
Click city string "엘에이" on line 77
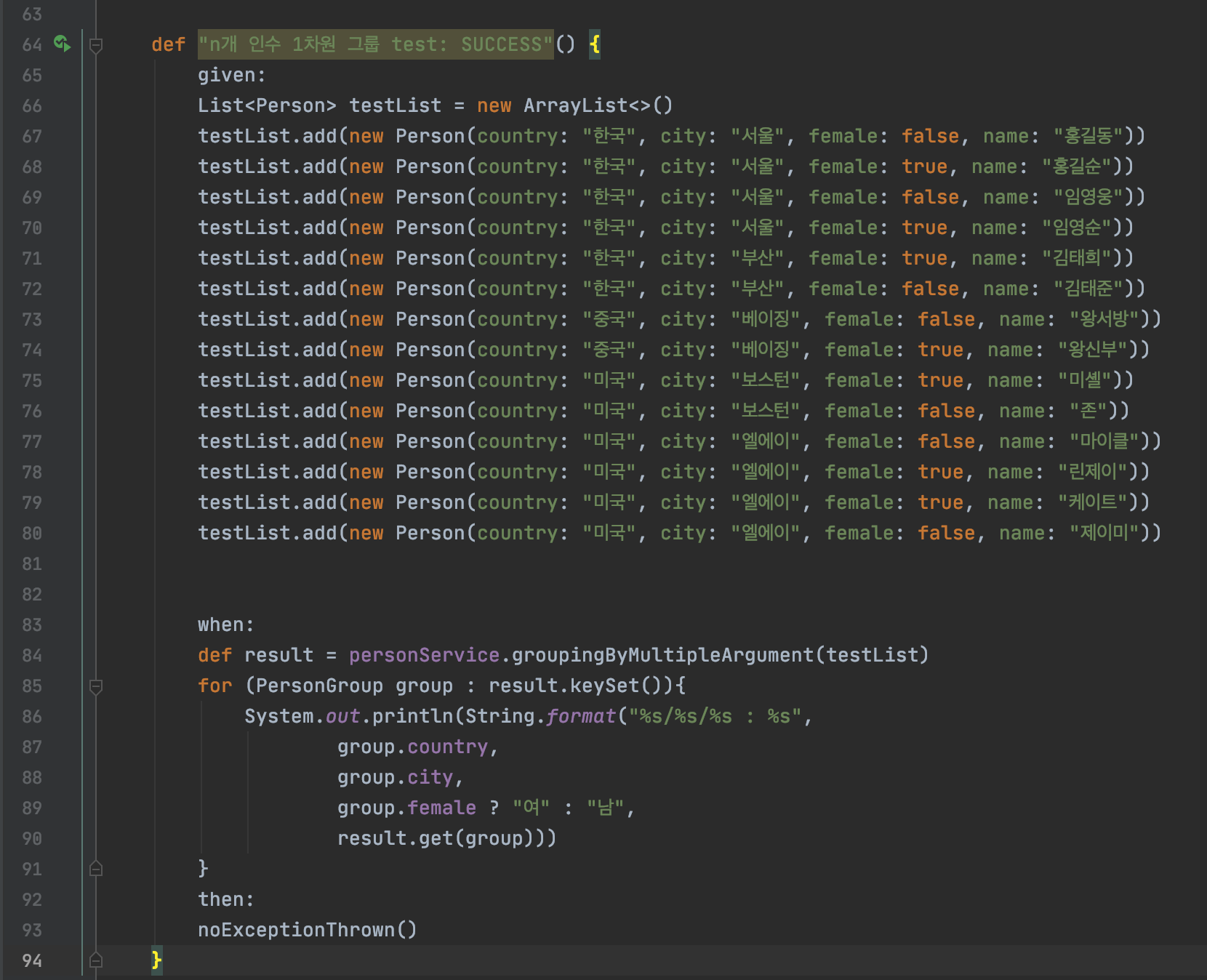(x=766, y=442)
